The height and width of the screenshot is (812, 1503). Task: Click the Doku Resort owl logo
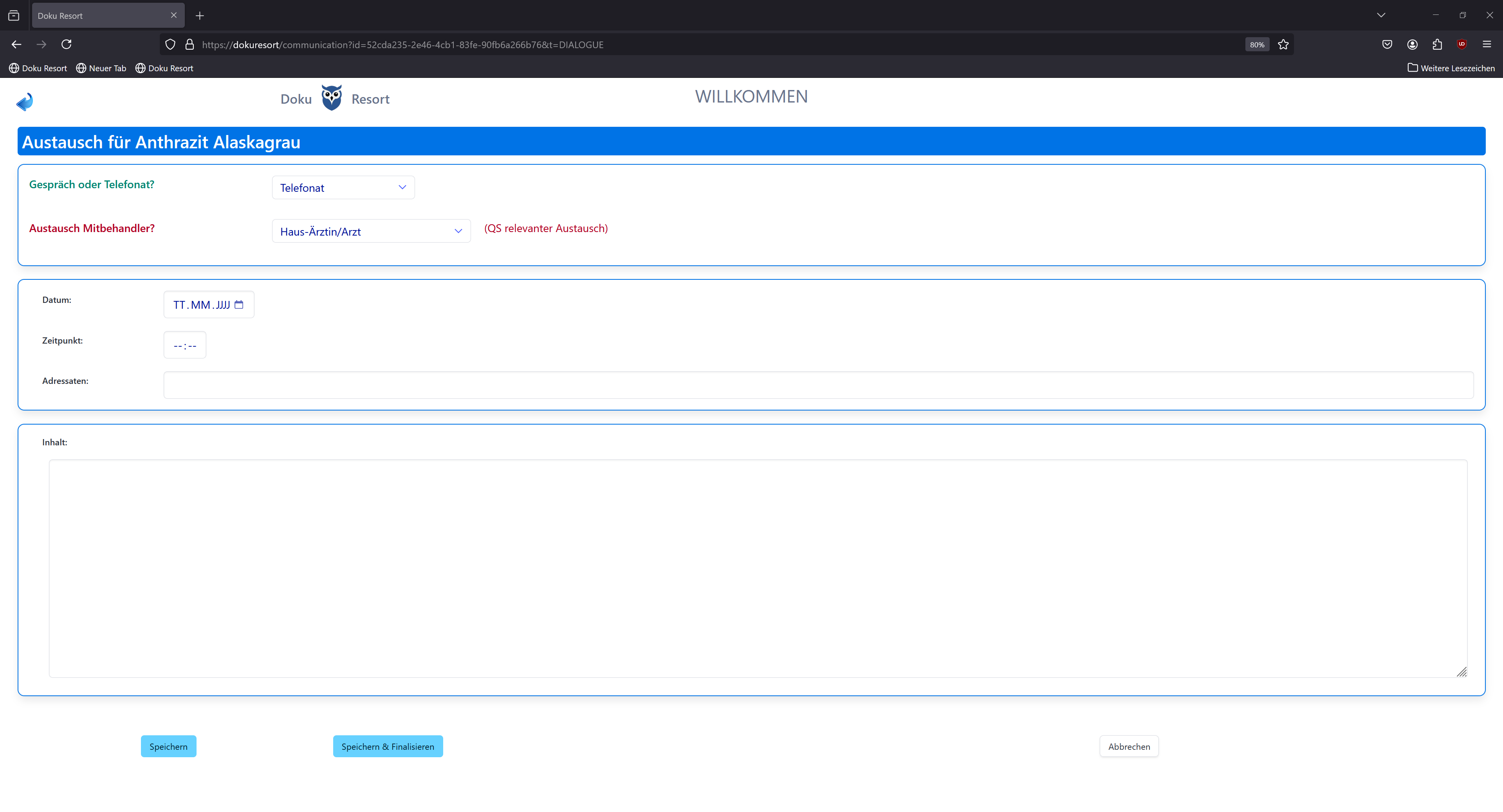click(x=331, y=97)
